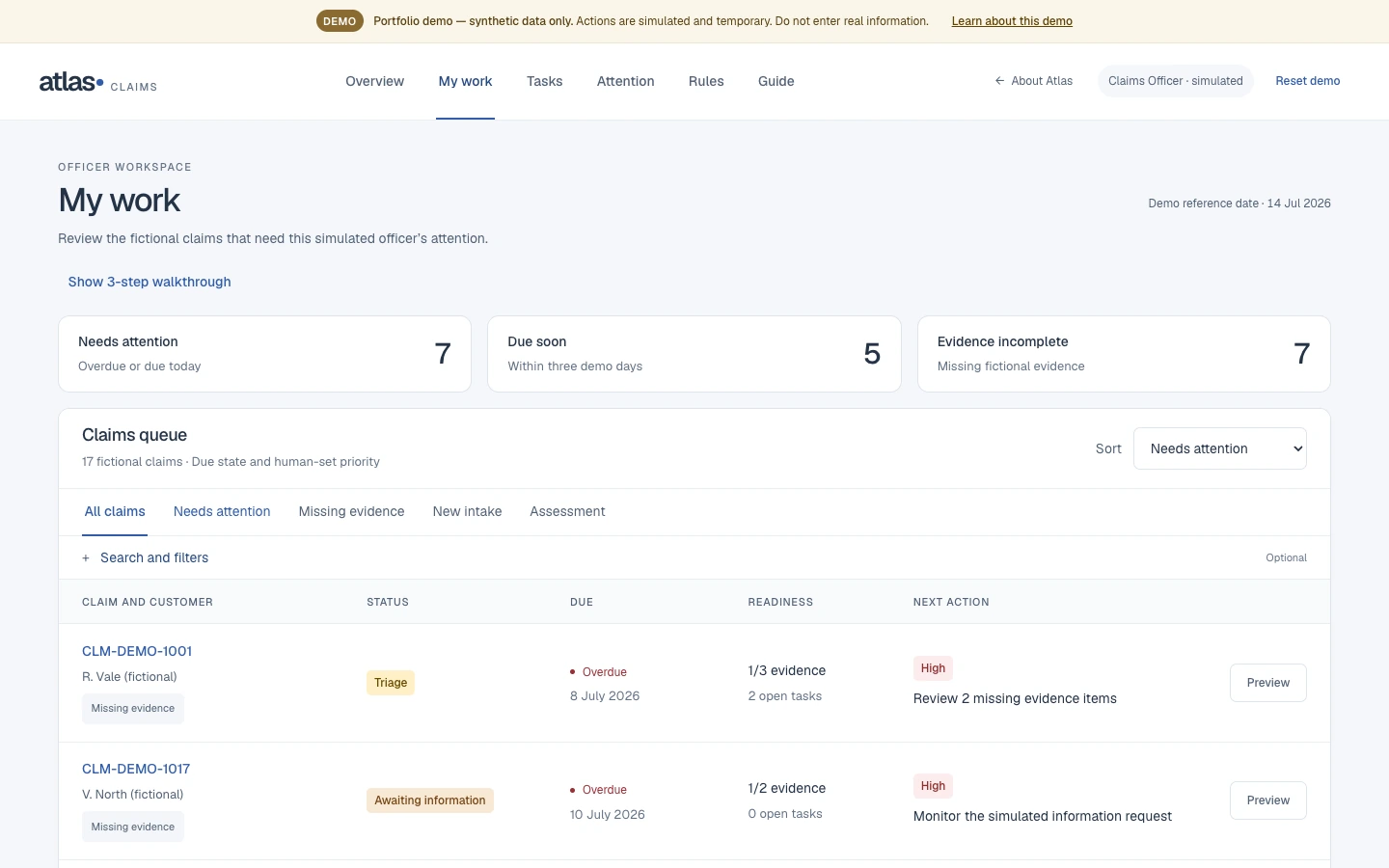The width and height of the screenshot is (1389, 868).
Task: Open the Attention page
Action: pos(626,81)
